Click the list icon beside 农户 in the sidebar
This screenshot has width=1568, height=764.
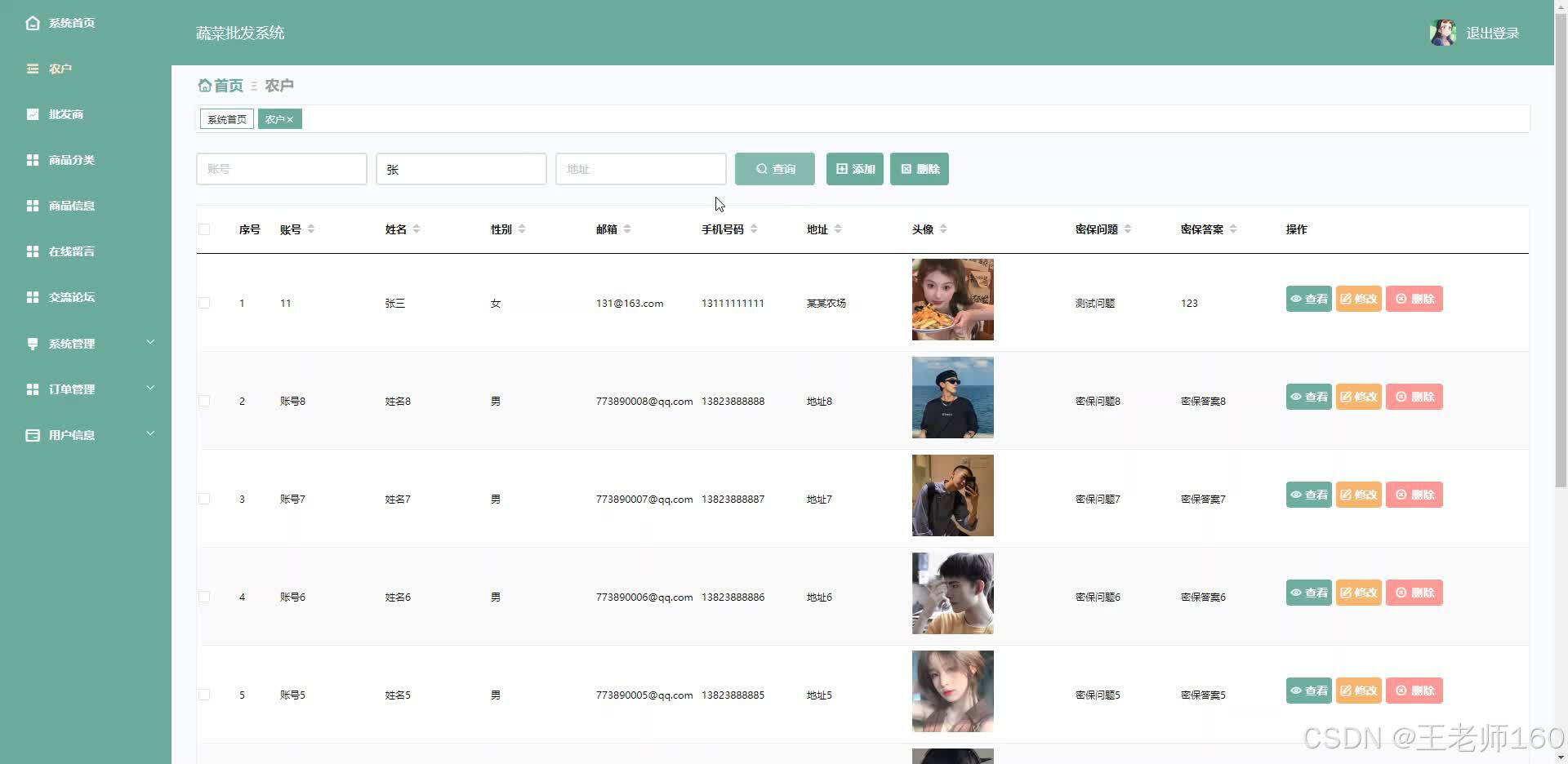coord(33,69)
